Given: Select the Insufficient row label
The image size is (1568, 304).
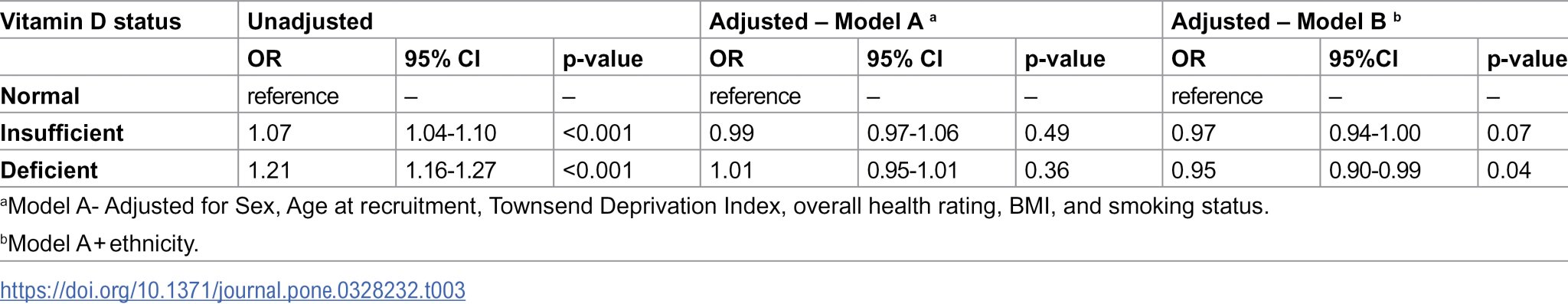Looking at the screenshot, I should click(x=61, y=133).
